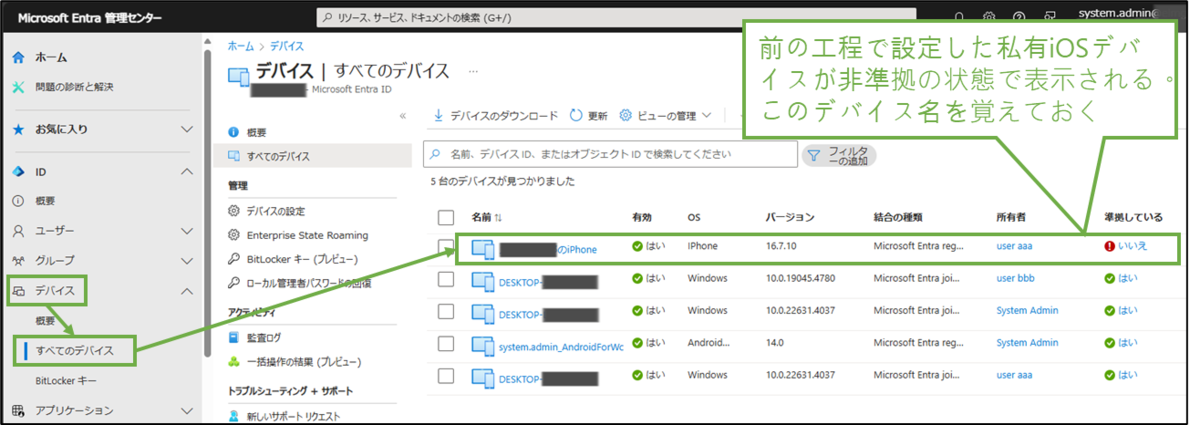Open owner user bbb link
This screenshot has width=1200, height=425.
(1015, 278)
